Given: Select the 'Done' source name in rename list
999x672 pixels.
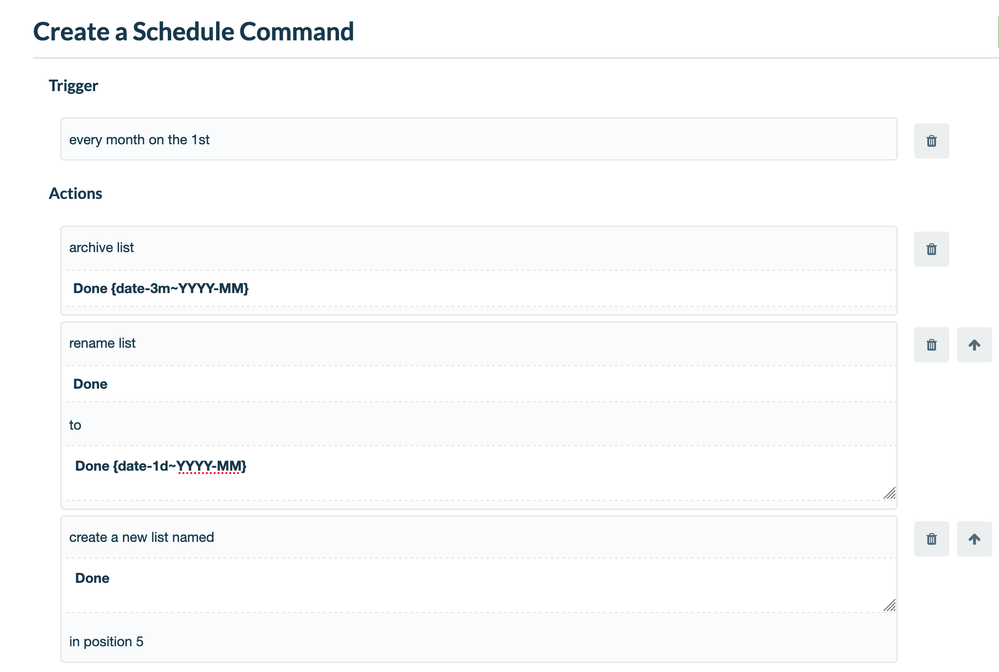Looking at the screenshot, I should click(478, 384).
